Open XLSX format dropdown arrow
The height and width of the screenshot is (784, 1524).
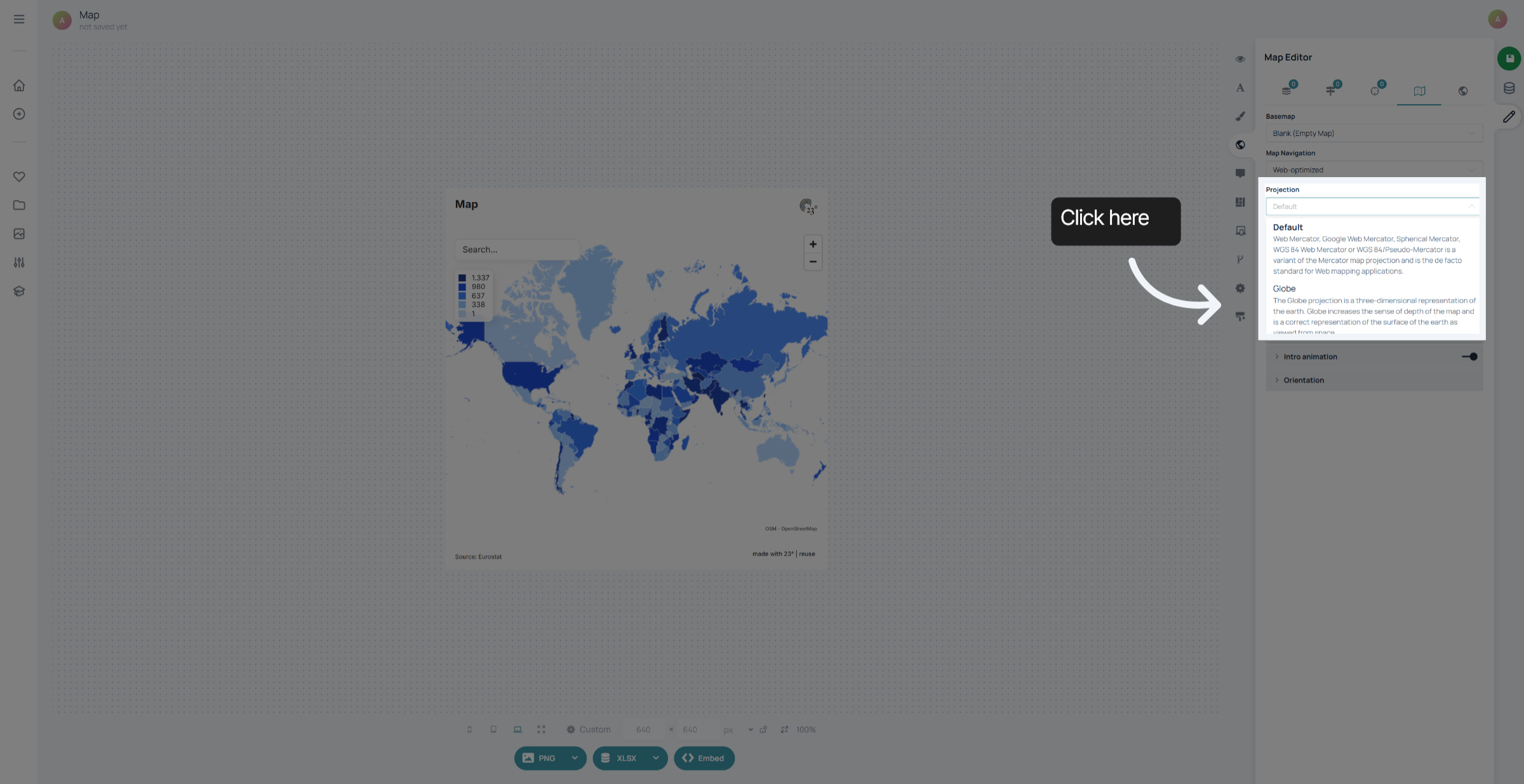pos(656,758)
